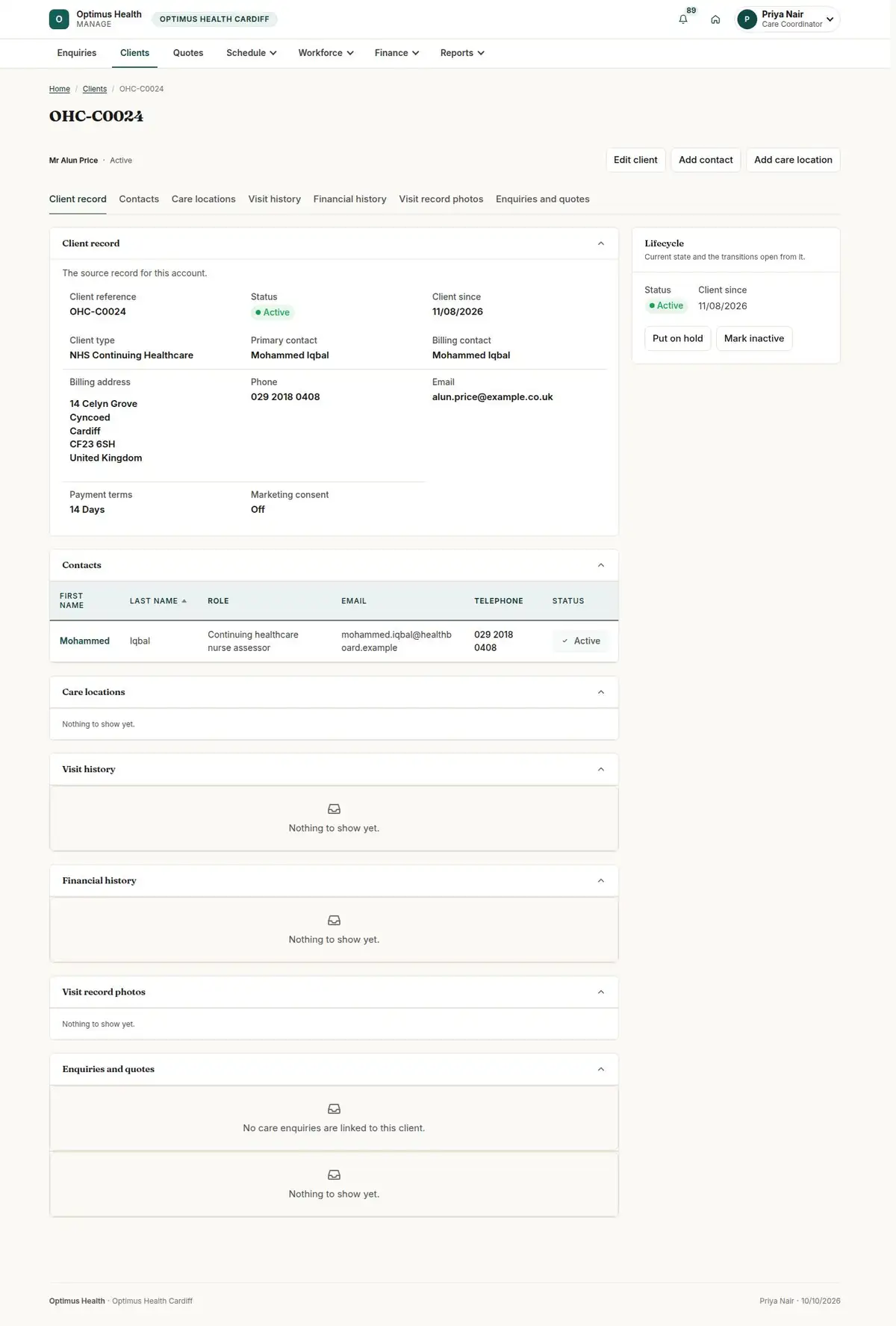Expand the Workforce menu
The height and width of the screenshot is (1326, 896).
[326, 53]
